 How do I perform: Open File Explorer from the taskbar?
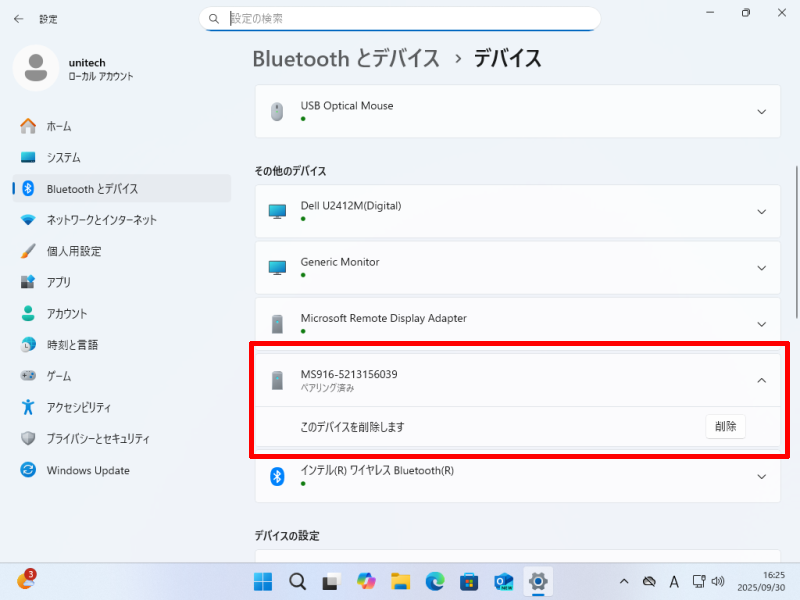(x=400, y=581)
